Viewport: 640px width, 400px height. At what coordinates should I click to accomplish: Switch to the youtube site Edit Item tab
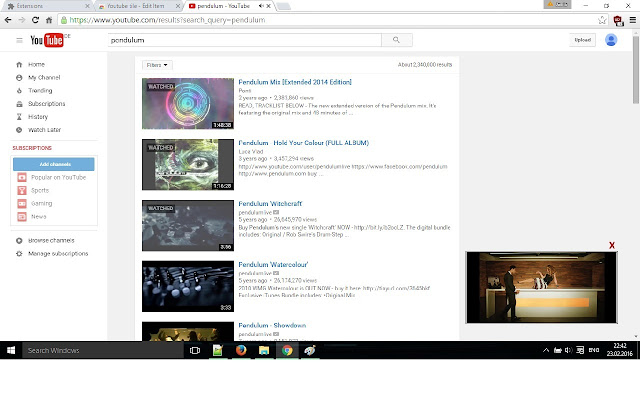[138, 6]
